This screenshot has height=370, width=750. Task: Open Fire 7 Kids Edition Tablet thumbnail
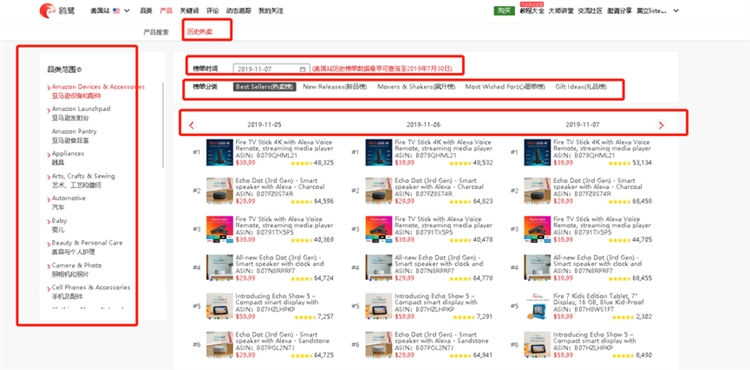[537, 306]
